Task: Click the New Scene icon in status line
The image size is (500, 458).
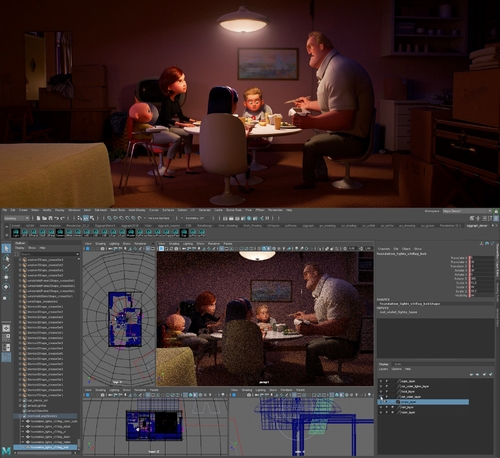Action: point(39,218)
